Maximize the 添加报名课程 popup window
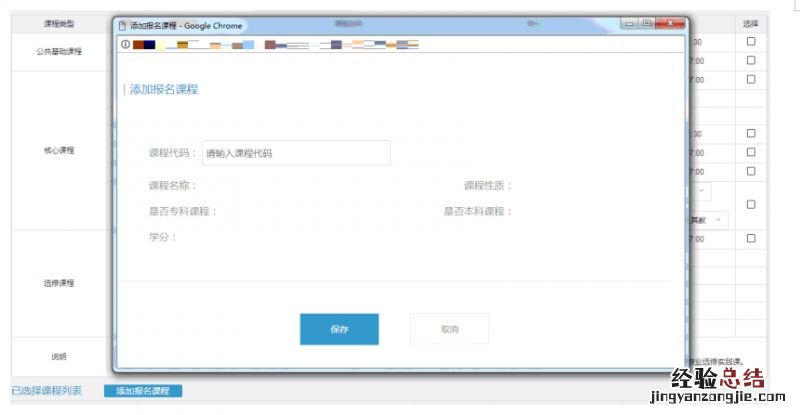This screenshot has width=800, height=415. point(646,23)
